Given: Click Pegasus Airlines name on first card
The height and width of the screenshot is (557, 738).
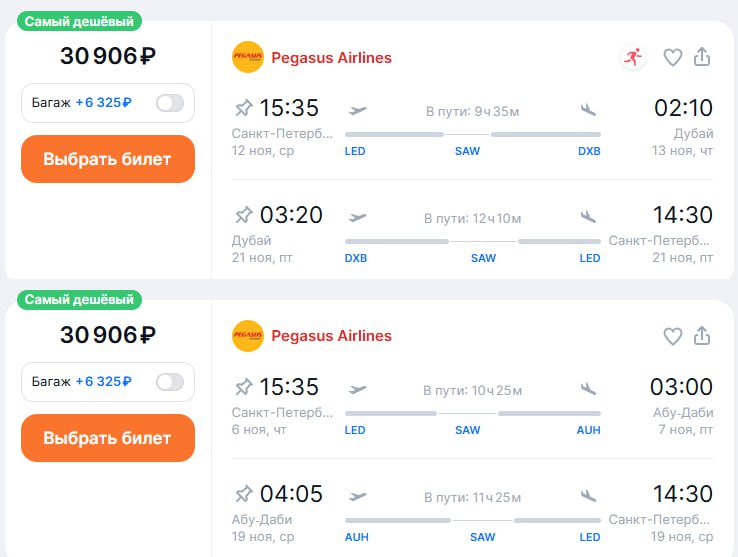Looking at the screenshot, I should [x=331, y=58].
